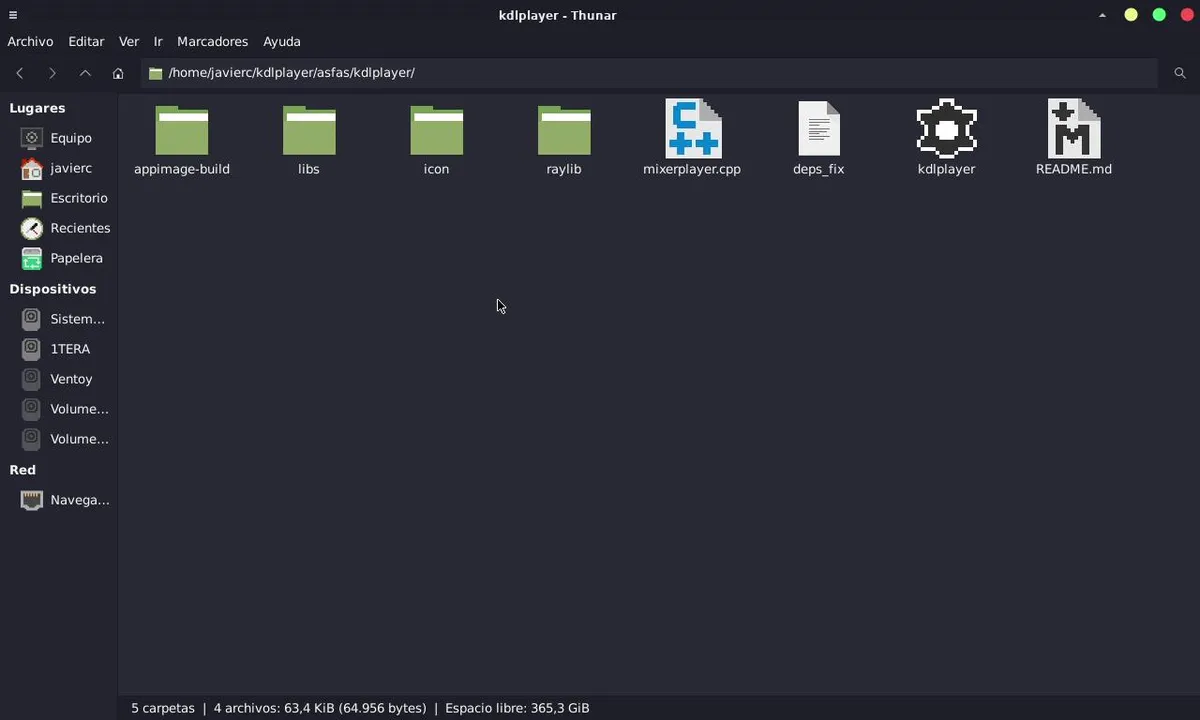1200x720 pixels.
Task: Click the titlebar shade arrow icon
Action: [1102, 16]
